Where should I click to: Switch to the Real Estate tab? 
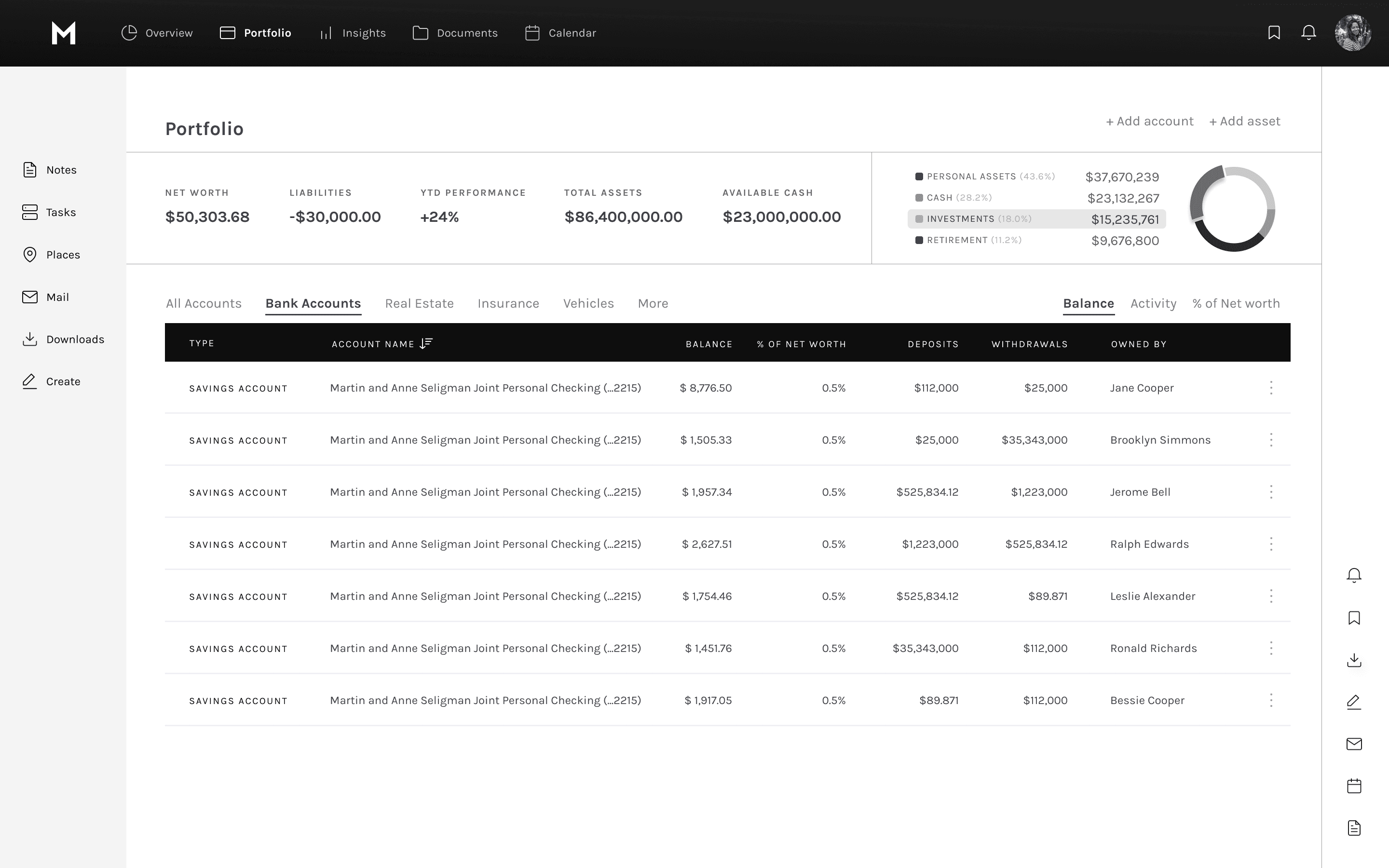click(x=419, y=303)
